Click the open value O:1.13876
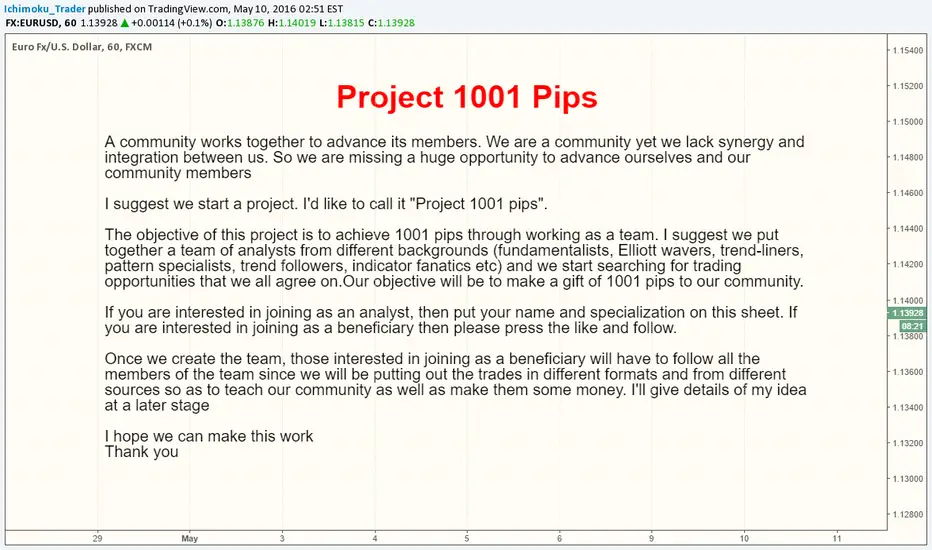The image size is (932, 550). click(x=240, y=23)
